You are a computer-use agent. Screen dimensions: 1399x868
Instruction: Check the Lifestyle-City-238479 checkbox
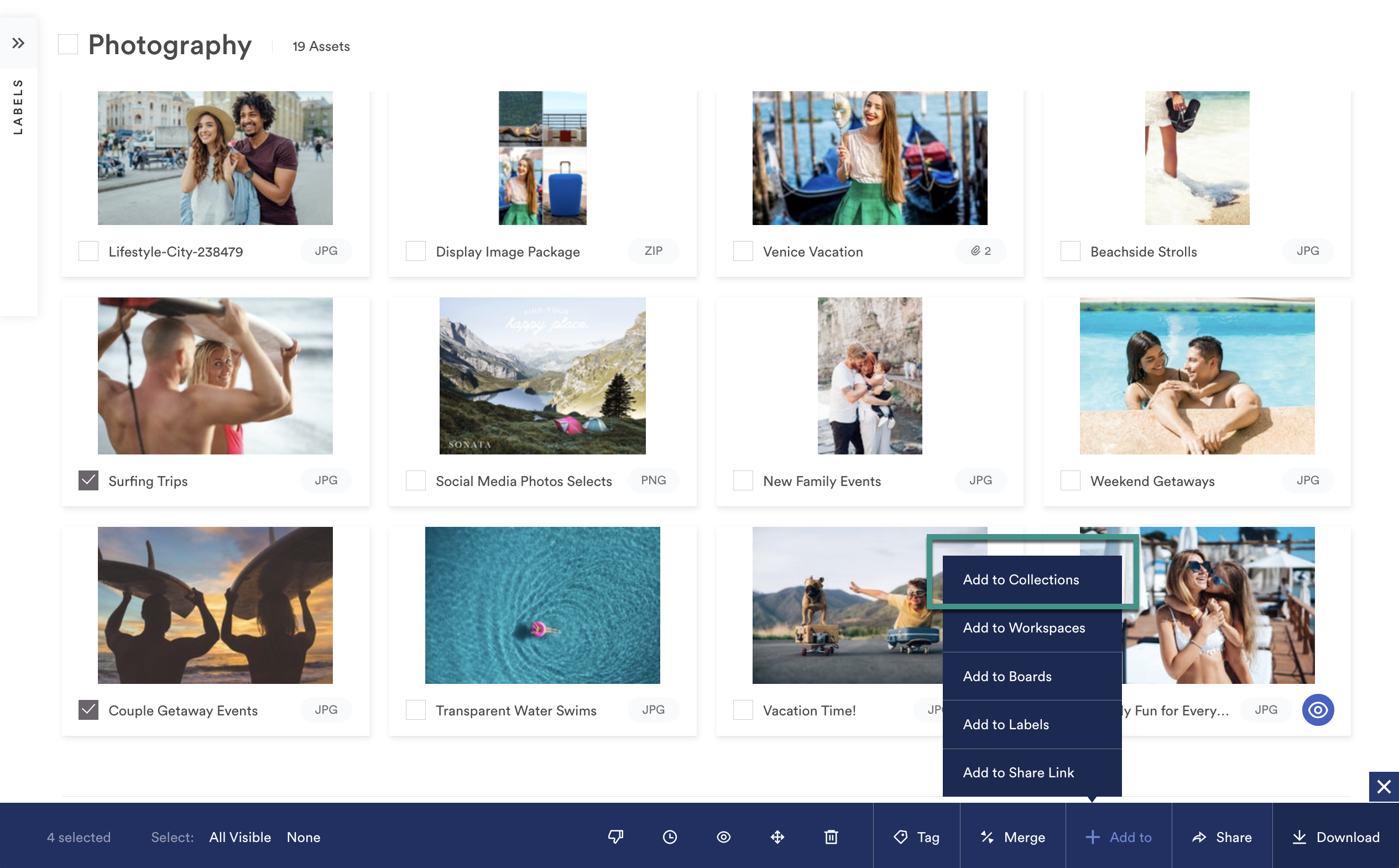[88, 251]
